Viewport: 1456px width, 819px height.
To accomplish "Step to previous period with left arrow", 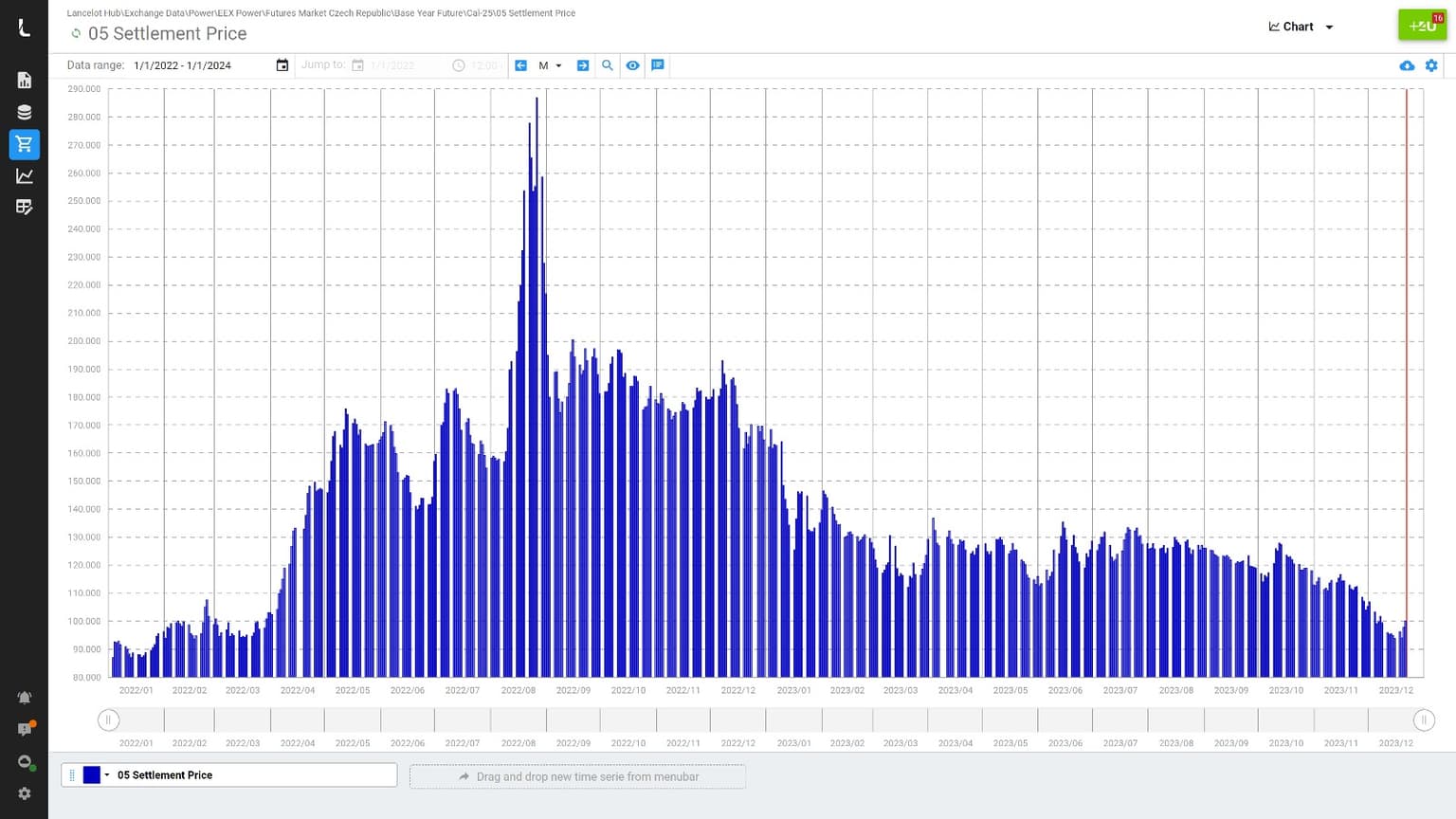I will coord(520,65).
